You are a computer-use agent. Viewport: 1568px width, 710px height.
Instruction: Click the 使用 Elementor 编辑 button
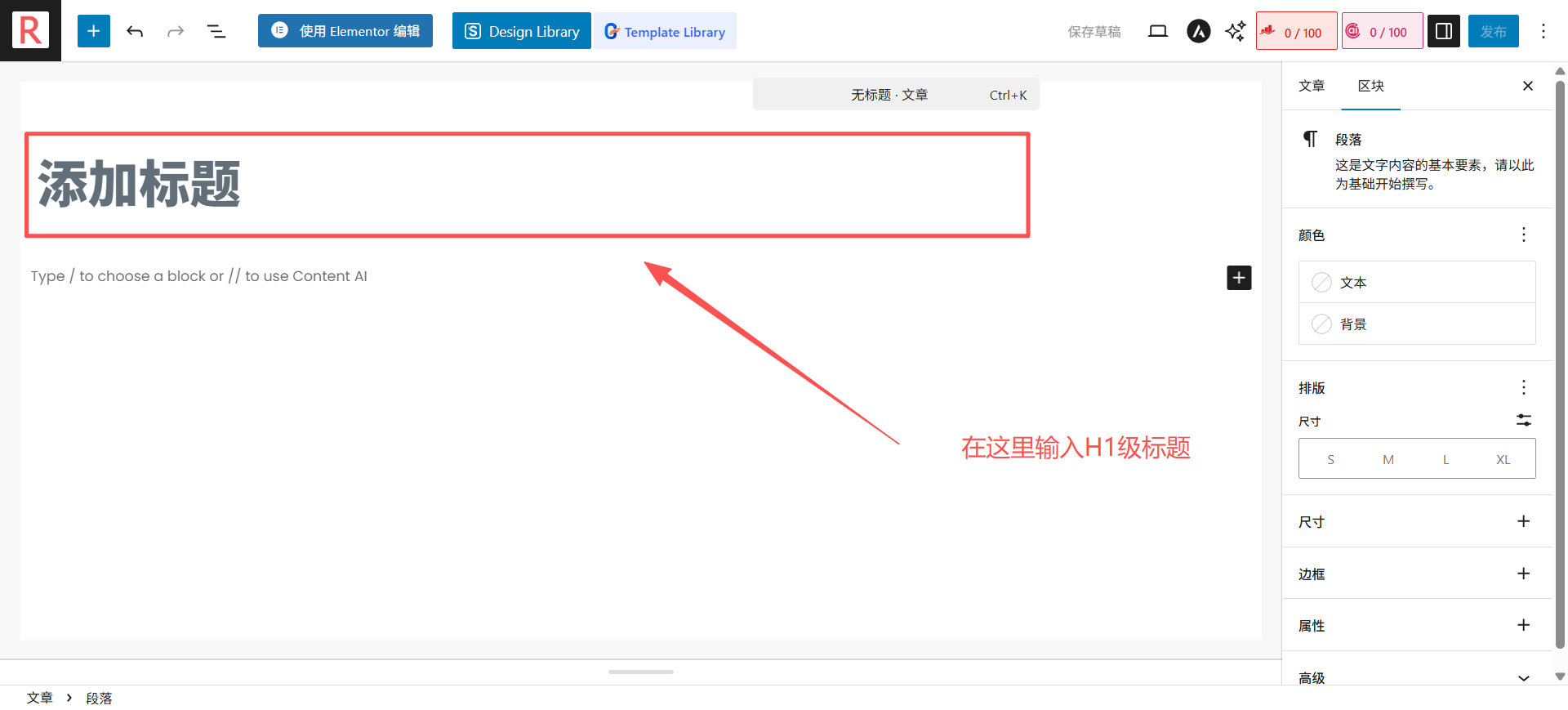(345, 31)
